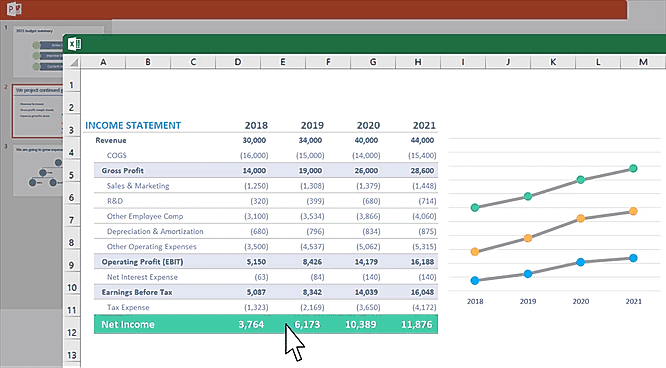This screenshot has height=368, width=666.
Task: Select PowerPoint slide 3 thumbnail
Action: tap(38, 171)
